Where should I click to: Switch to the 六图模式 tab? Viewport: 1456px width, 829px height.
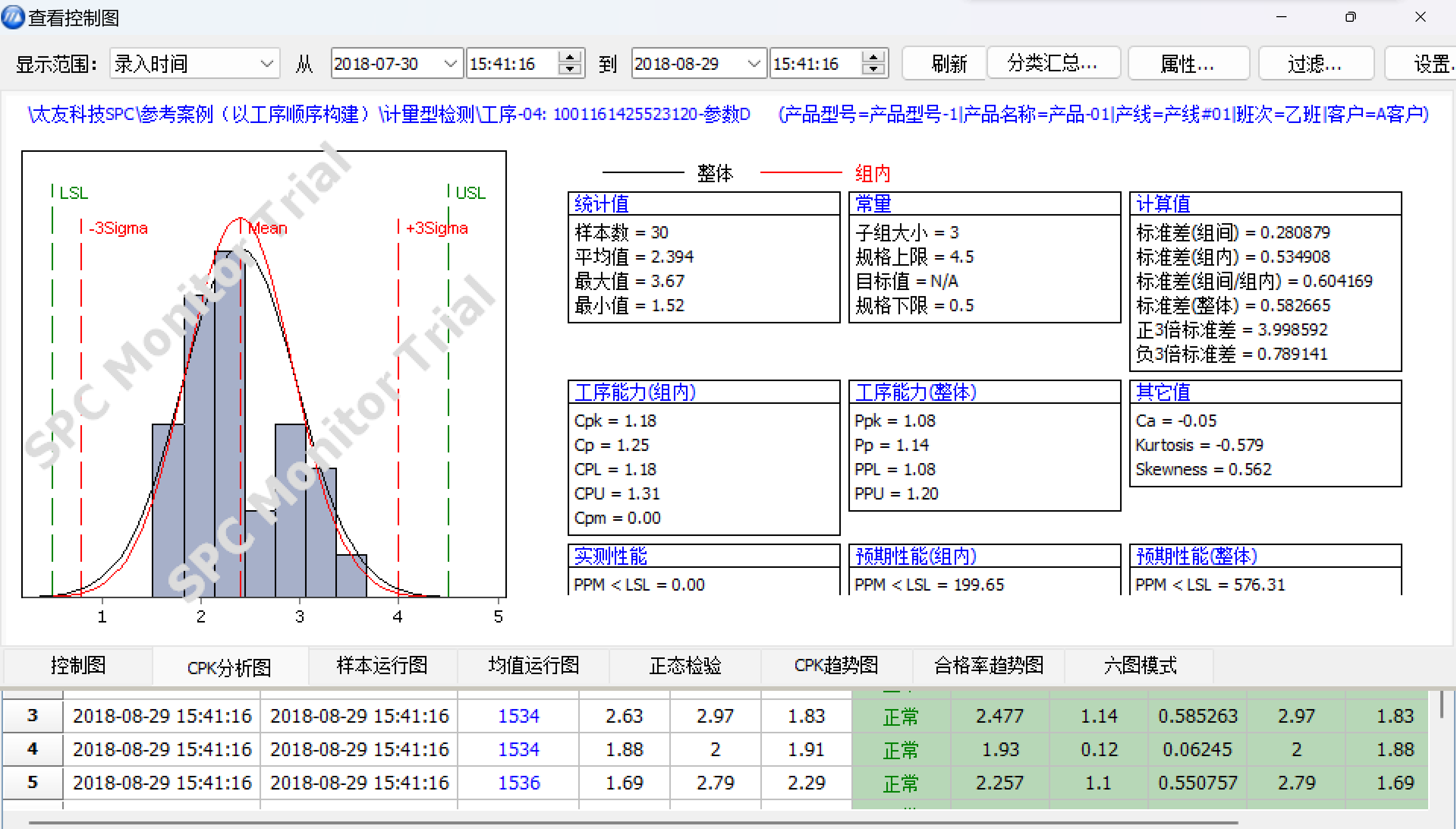point(1138,665)
